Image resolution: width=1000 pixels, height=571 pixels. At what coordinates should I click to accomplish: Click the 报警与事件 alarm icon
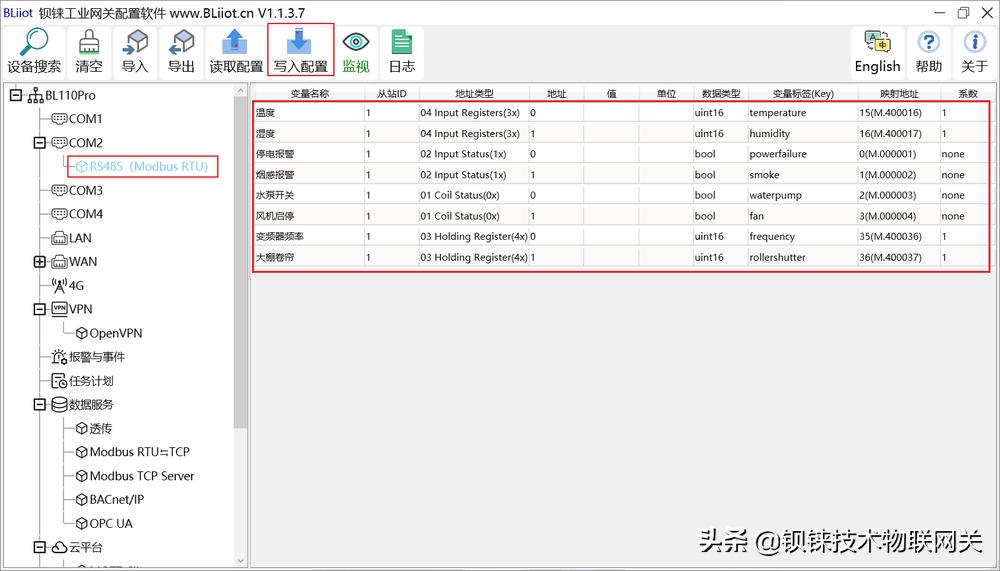point(59,357)
